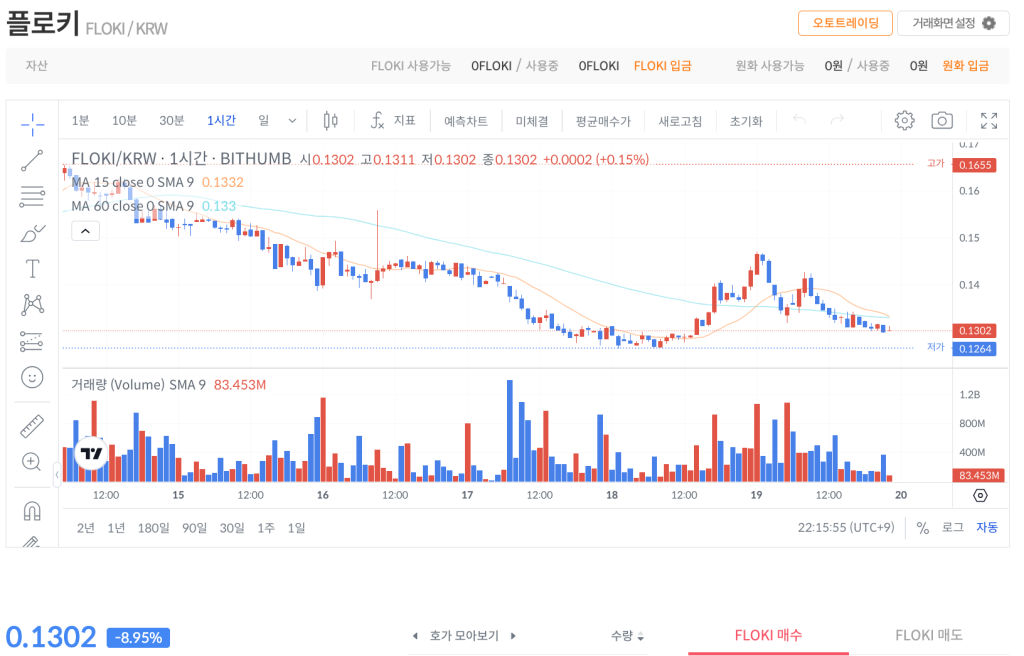1024x656 pixels.
Task: Toggle percent scale mode
Action: (922, 527)
